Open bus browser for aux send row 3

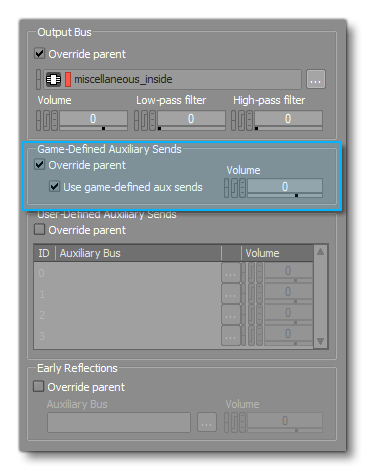[x=231, y=336]
